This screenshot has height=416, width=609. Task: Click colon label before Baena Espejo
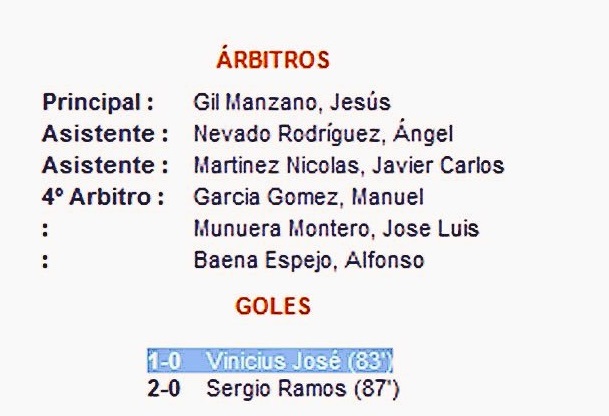tap(47, 261)
